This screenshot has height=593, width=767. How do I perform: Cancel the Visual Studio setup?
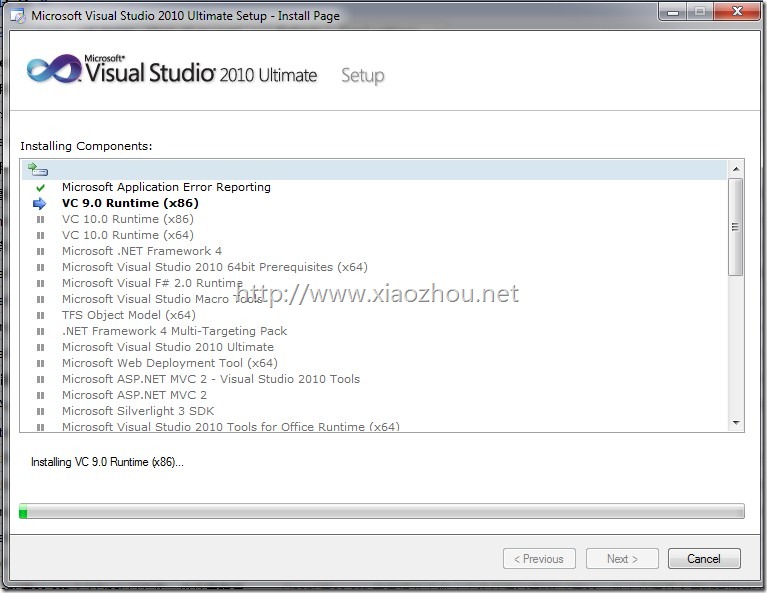point(704,559)
